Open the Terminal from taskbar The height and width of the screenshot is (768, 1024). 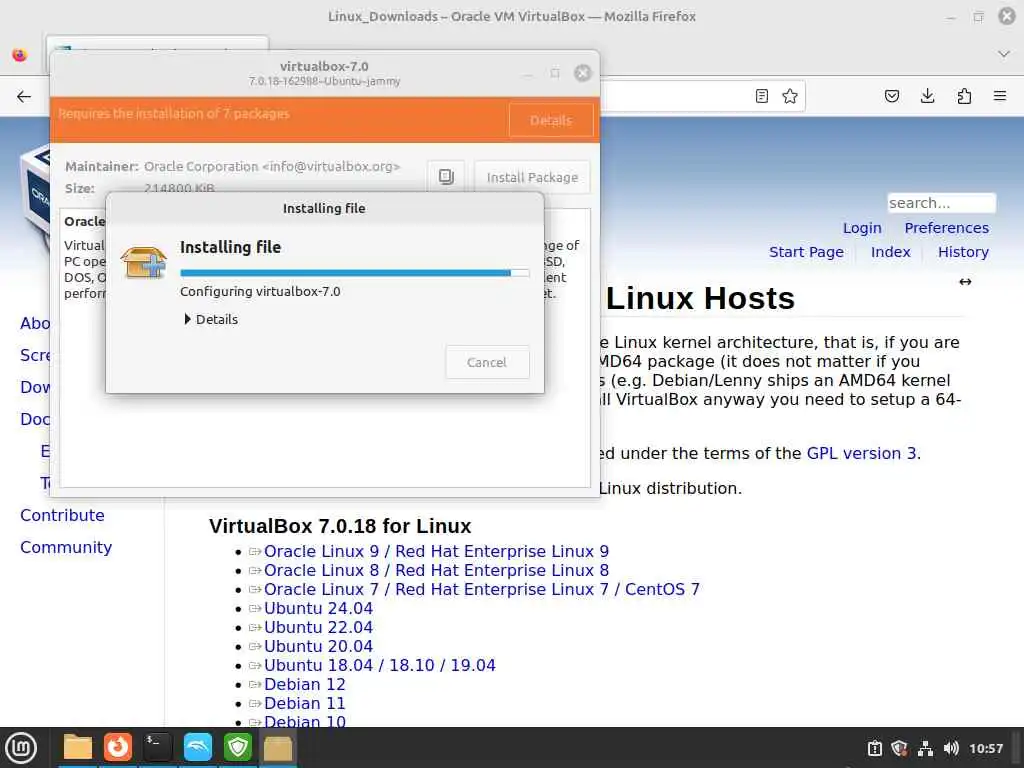157,748
